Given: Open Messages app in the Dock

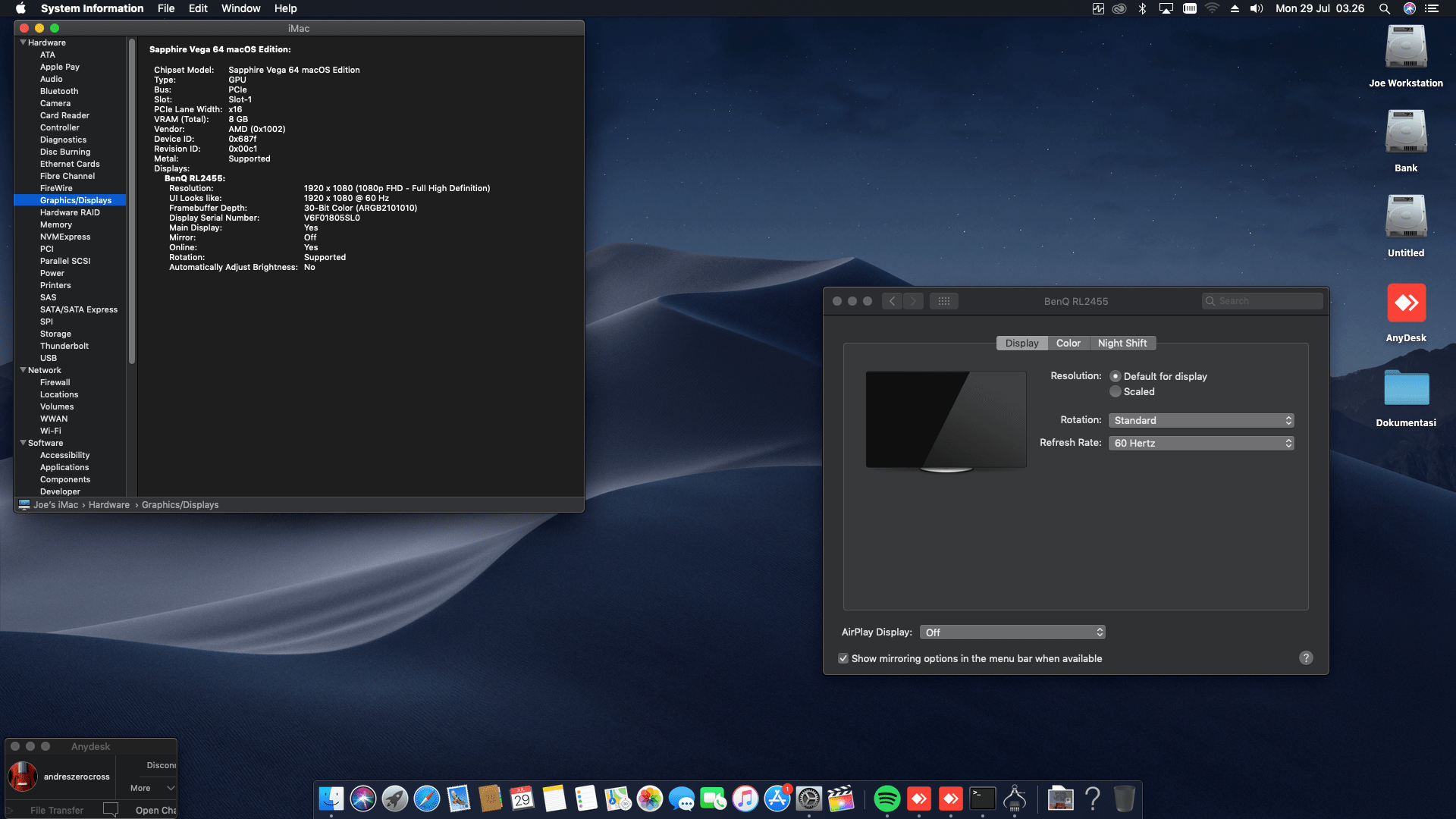Looking at the screenshot, I should pos(682,799).
